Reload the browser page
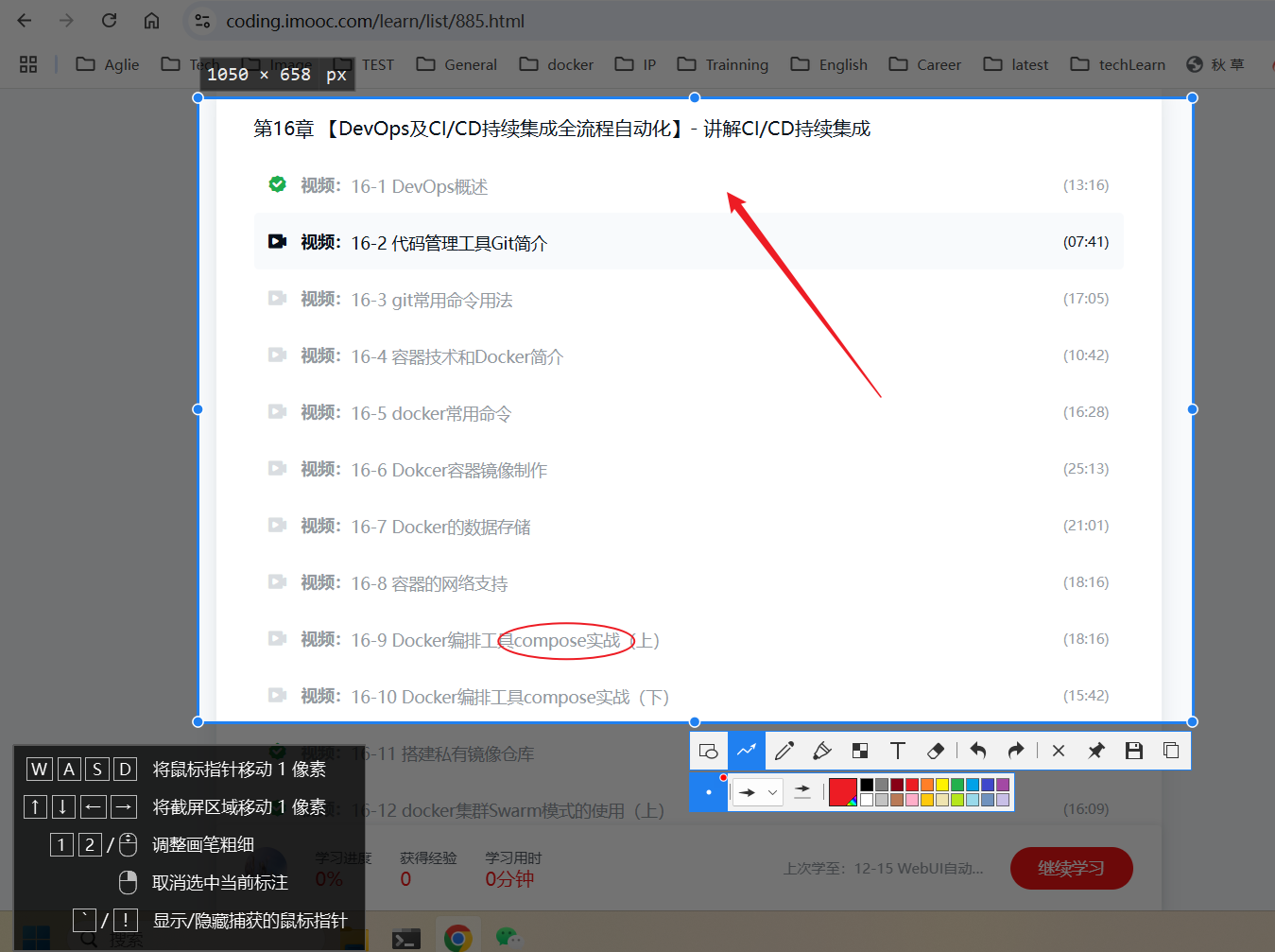This screenshot has width=1275, height=952. [x=109, y=21]
